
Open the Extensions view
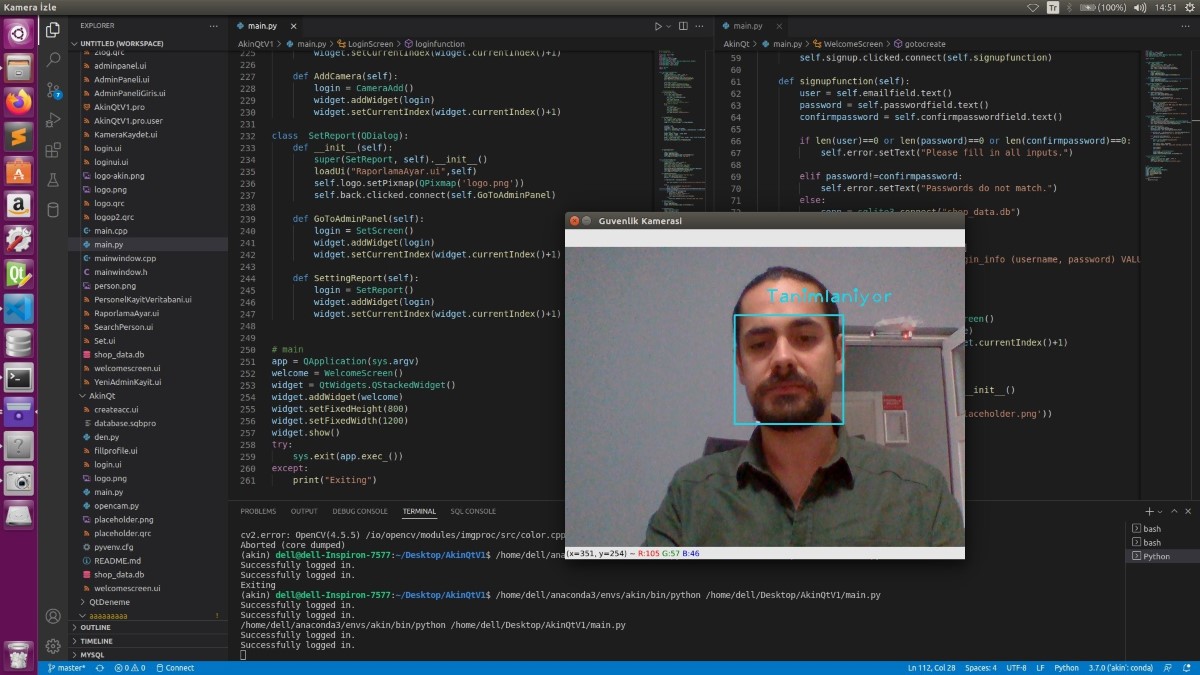pos(53,150)
